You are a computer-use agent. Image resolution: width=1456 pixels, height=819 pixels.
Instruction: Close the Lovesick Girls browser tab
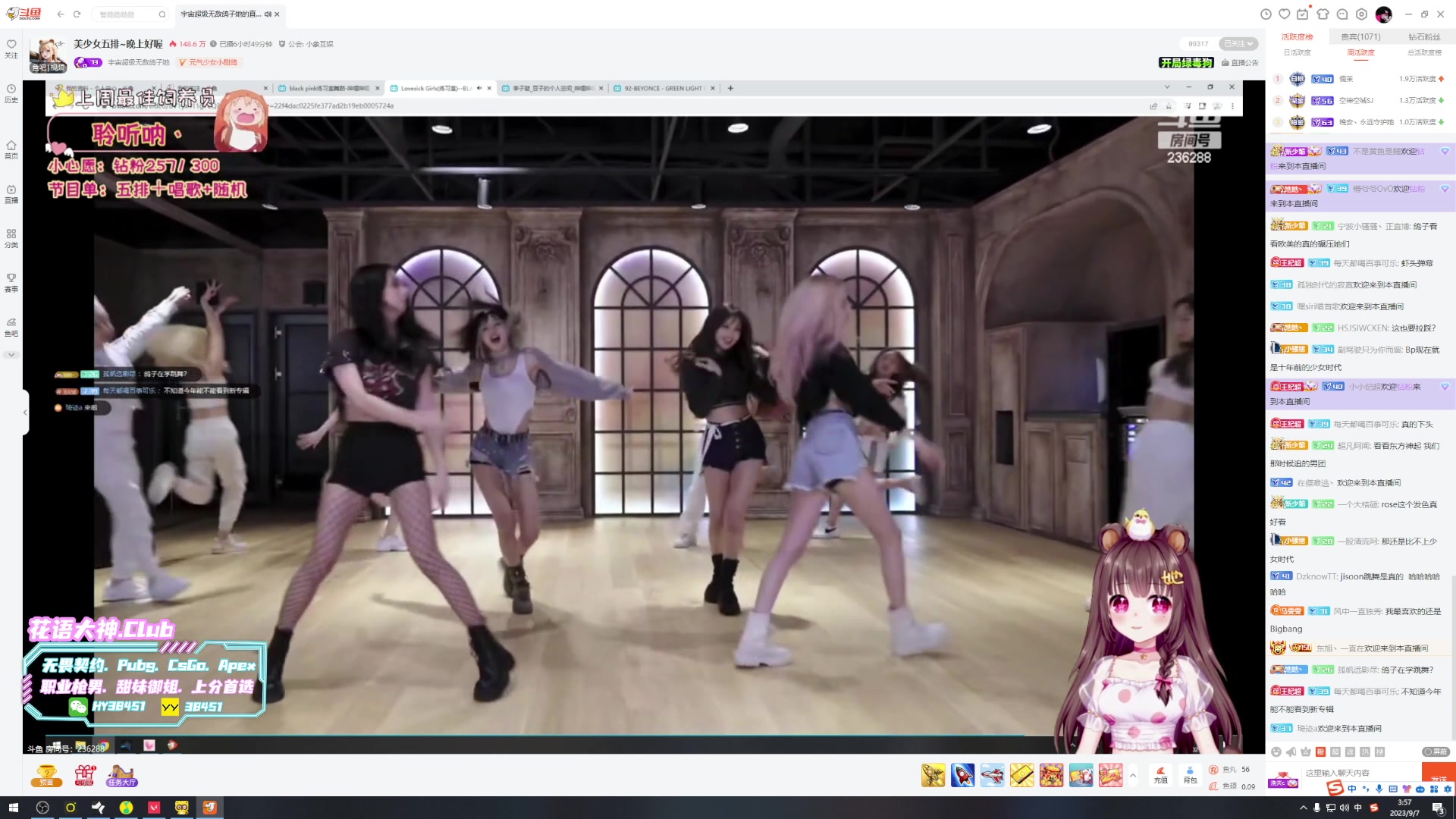[489, 88]
